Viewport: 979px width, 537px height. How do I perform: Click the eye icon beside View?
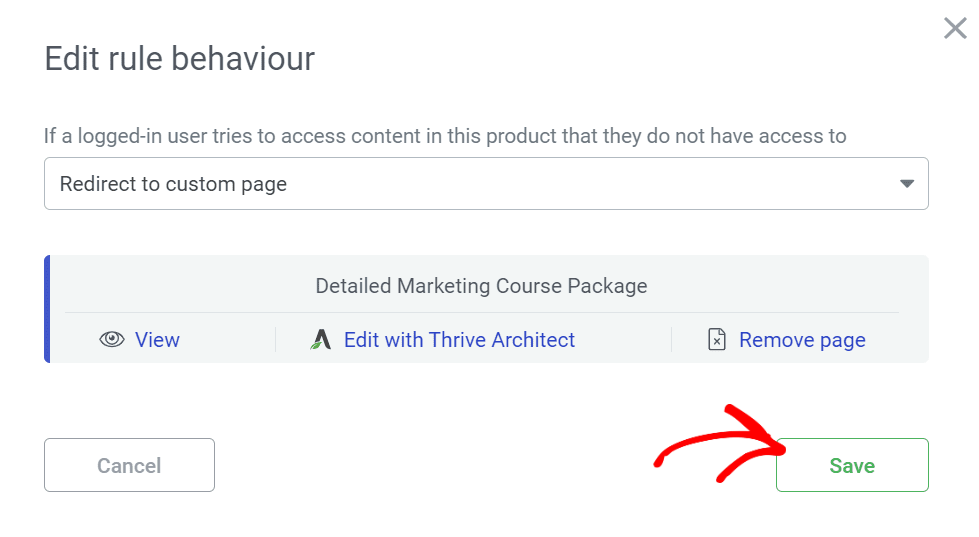pyautogui.click(x=111, y=340)
